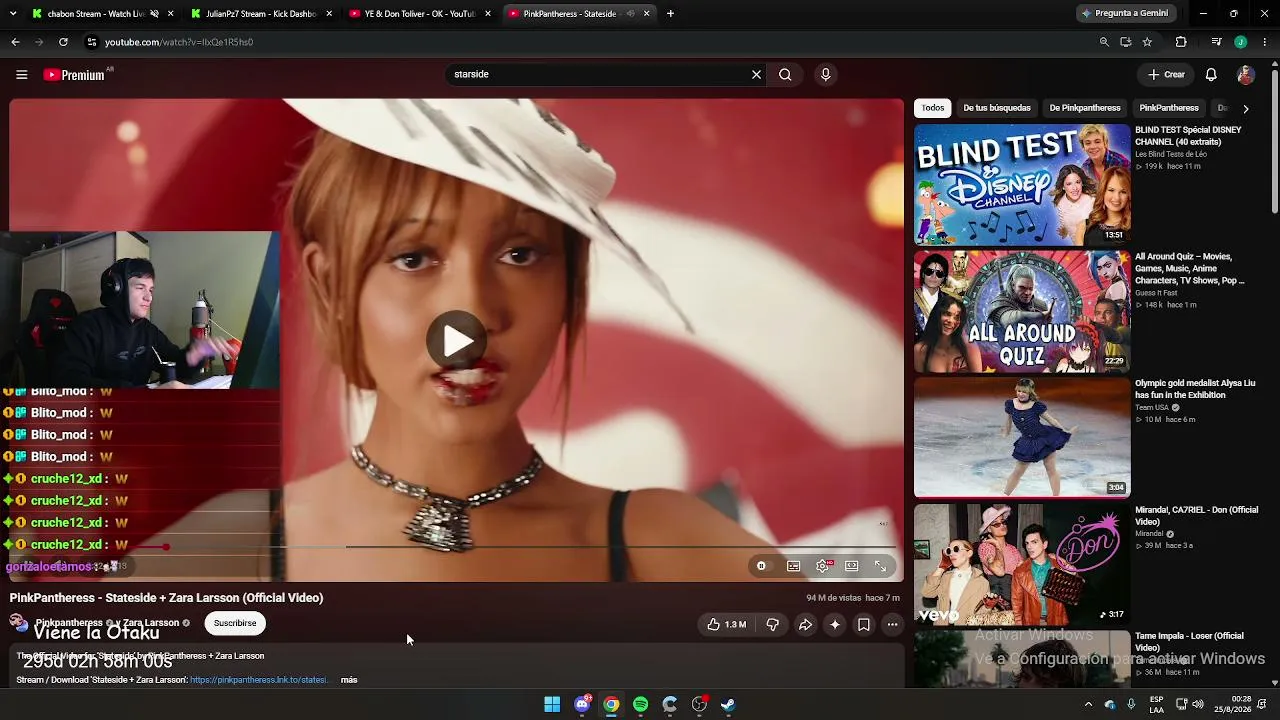Open a new browser tab
Image resolution: width=1280 pixels, height=720 pixels.
(670, 14)
